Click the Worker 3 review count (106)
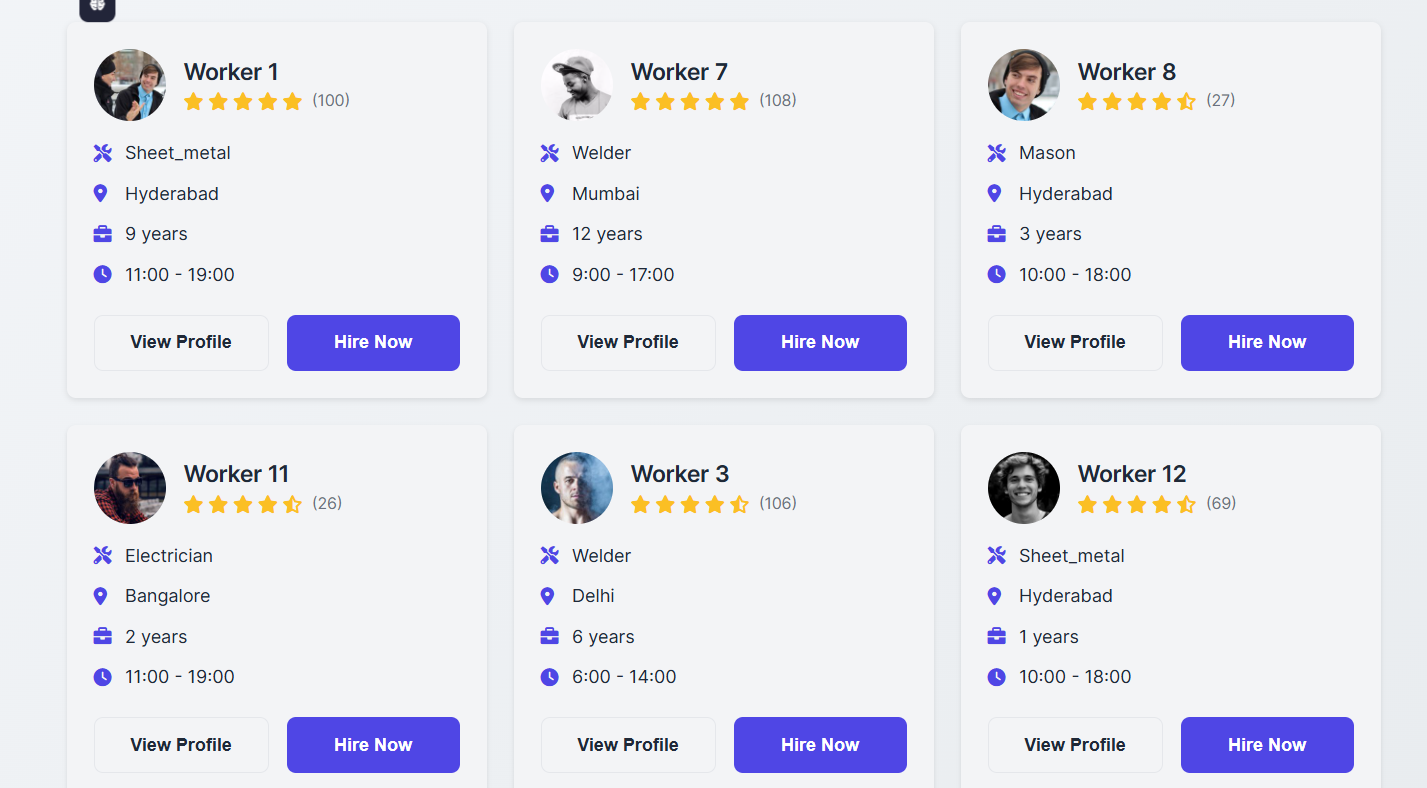 (x=778, y=503)
